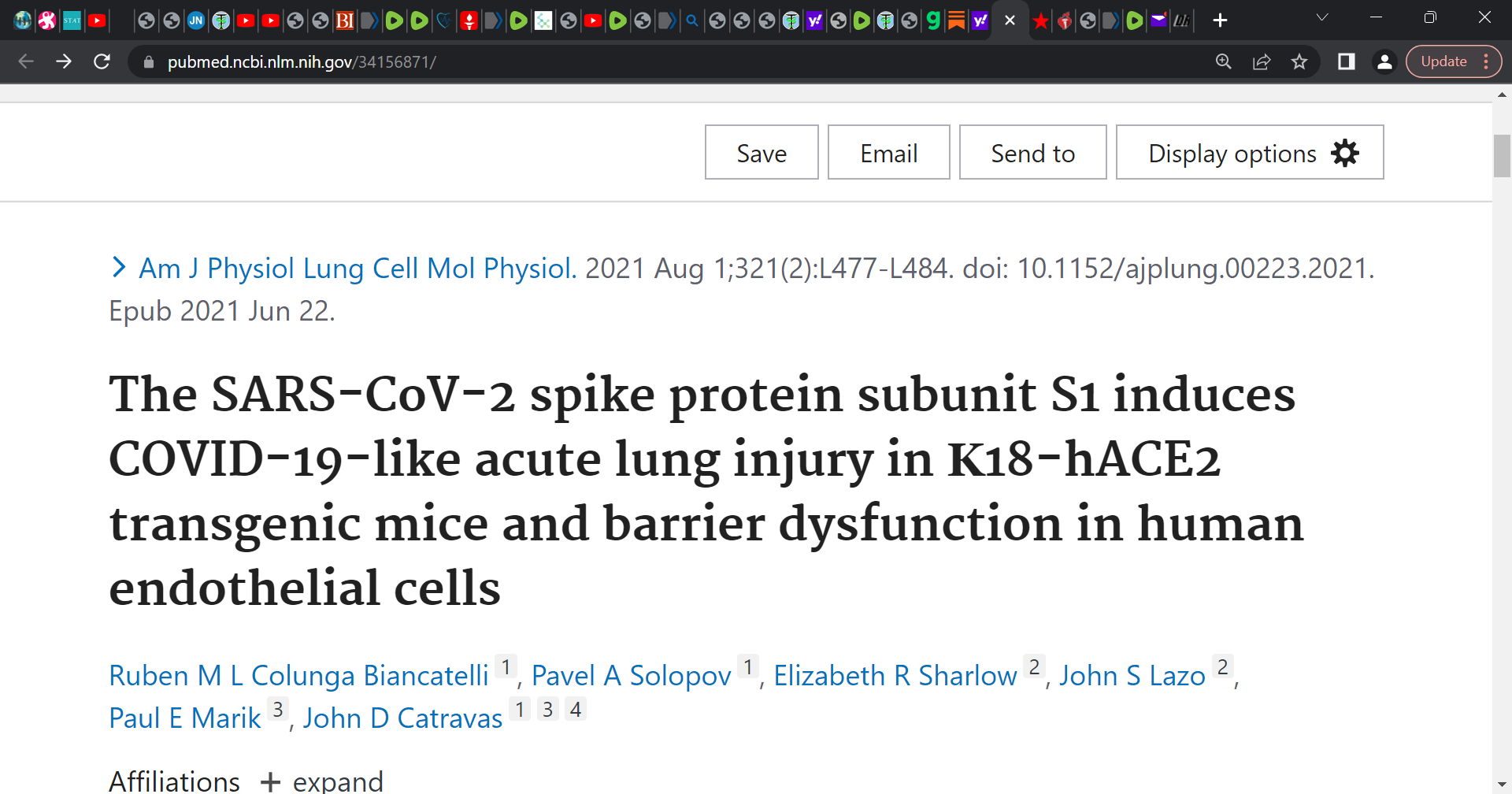This screenshot has width=1512, height=794.
Task: Open author Pavel A Solopov link
Action: click(631, 676)
